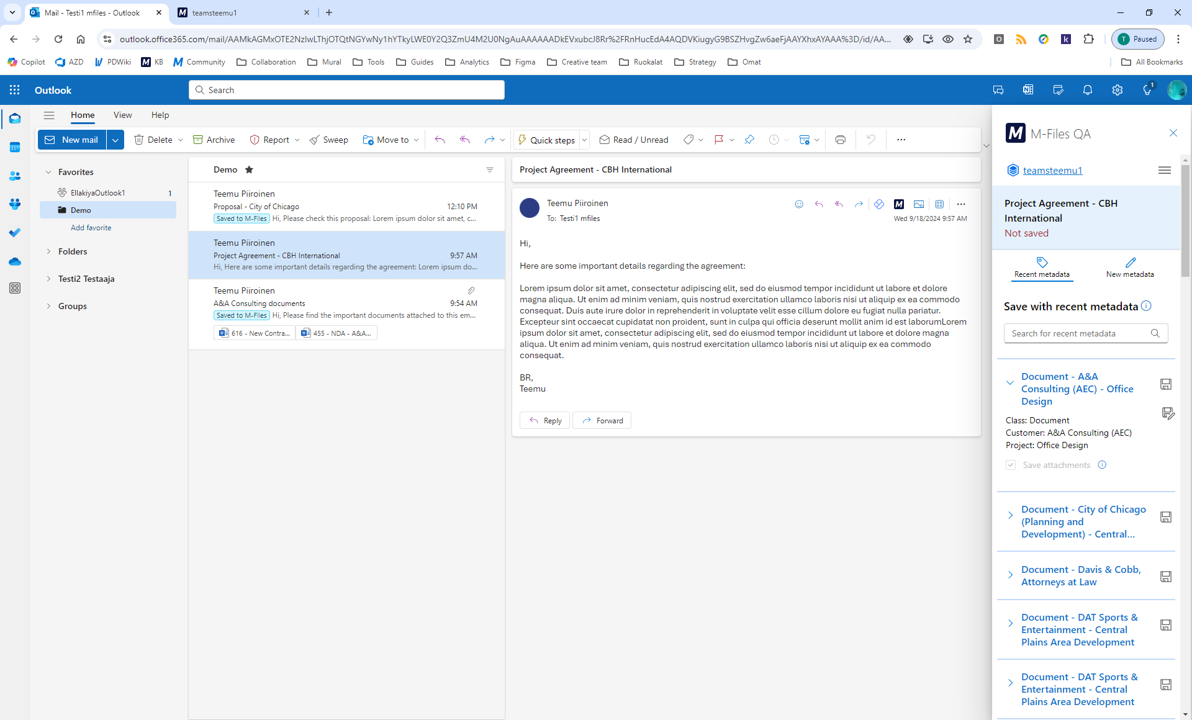The image size is (1192, 720).
Task: Open the Delete options dropdown arrow
Action: tap(180, 140)
